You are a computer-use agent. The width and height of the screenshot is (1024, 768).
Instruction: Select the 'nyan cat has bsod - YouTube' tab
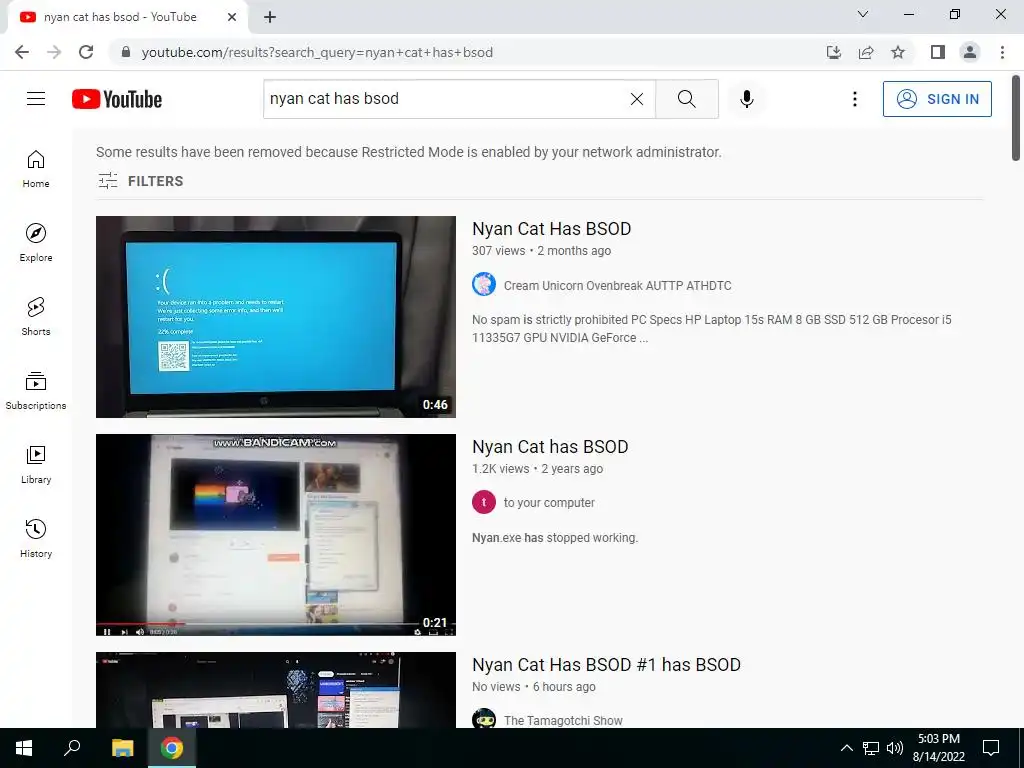pos(120,17)
